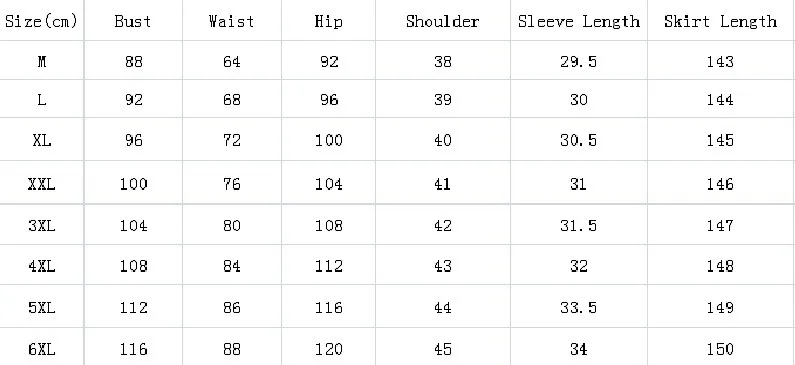Click the sleeve length 29.5 cell
Image resolution: width=795 pixels, height=365 pixels.
[579, 60]
